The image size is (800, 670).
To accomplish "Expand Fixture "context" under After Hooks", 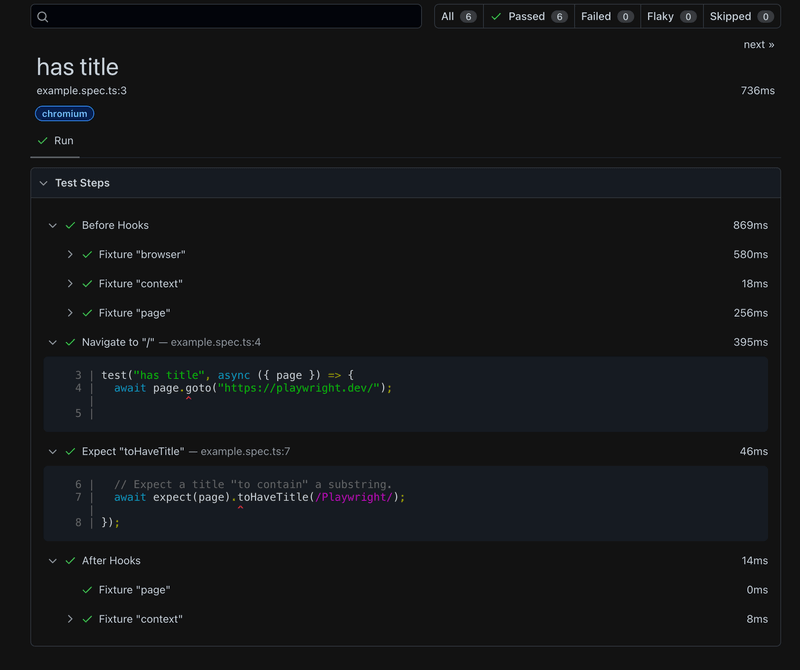I will click(70, 619).
